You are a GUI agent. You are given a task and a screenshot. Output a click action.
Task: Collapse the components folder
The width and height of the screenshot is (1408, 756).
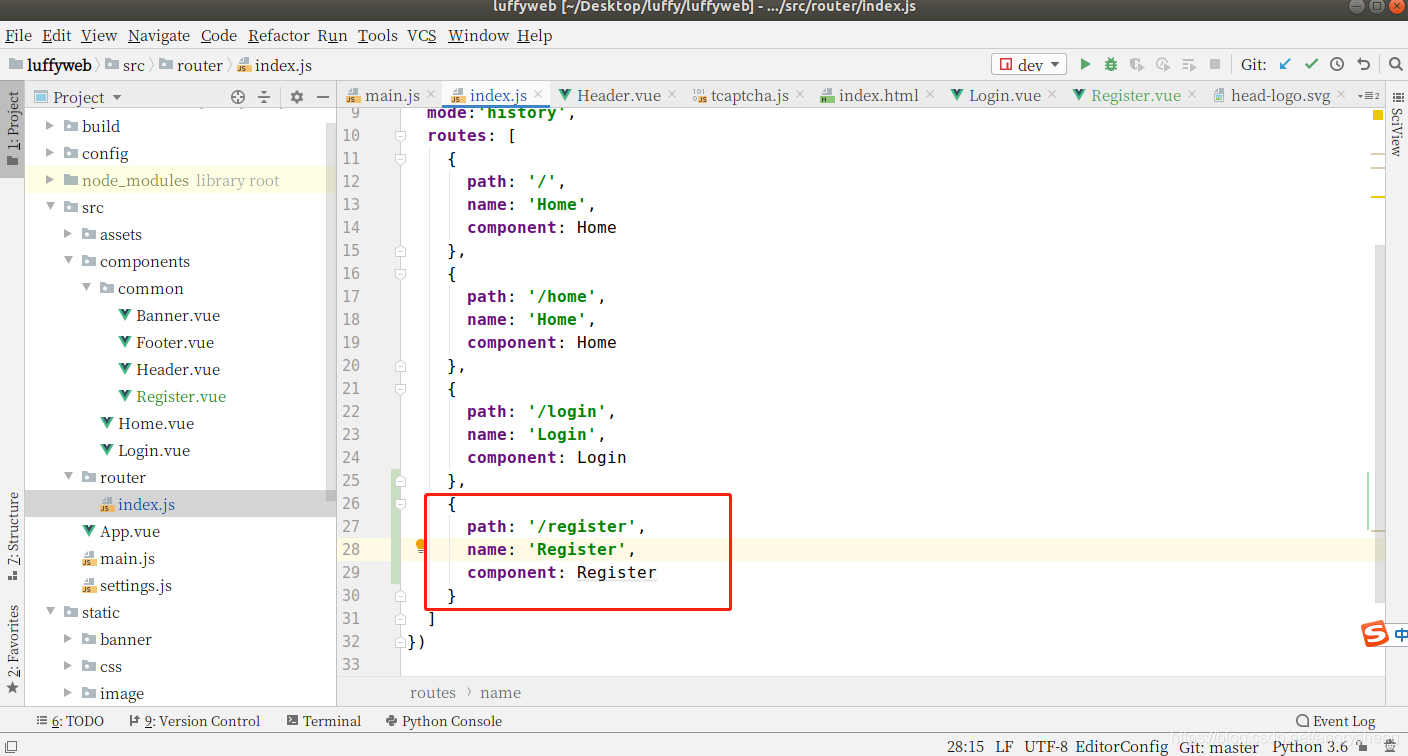pyautogui.click(x=68, y=261)
